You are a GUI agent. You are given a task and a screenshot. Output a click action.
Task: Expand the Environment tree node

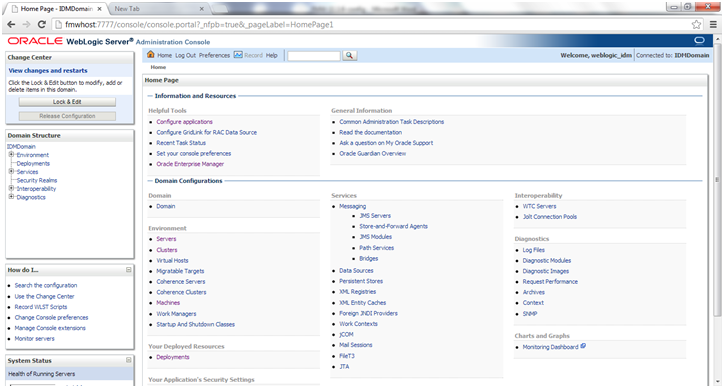(x=11, y=155)
